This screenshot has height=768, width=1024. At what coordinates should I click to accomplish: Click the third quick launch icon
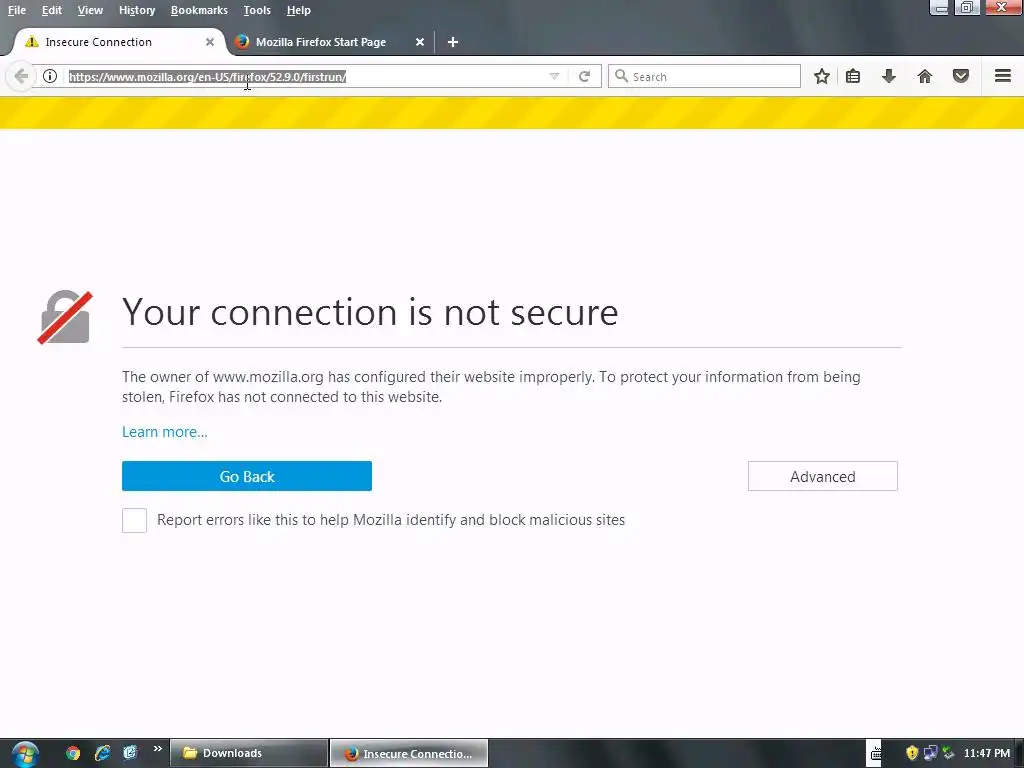131,753
